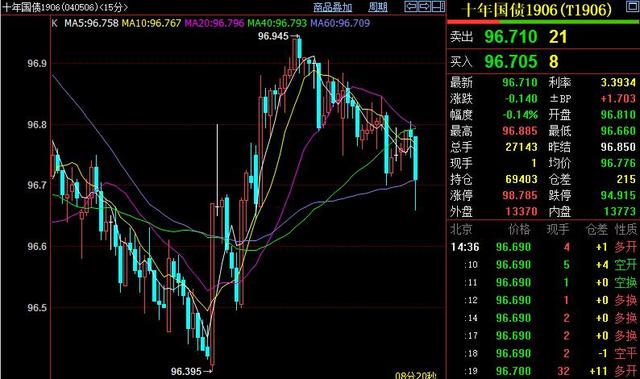Select the MA10:96.767 indicator label
The height and width of the screenshot is (379, 640).
point(151,23)
